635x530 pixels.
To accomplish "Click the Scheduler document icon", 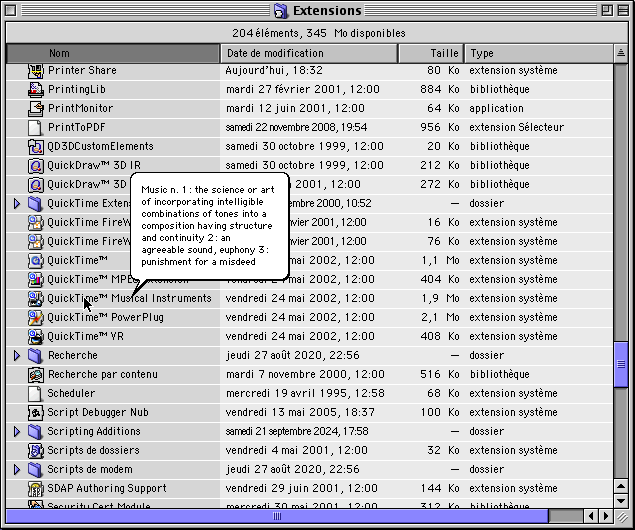I will (36, 394).
